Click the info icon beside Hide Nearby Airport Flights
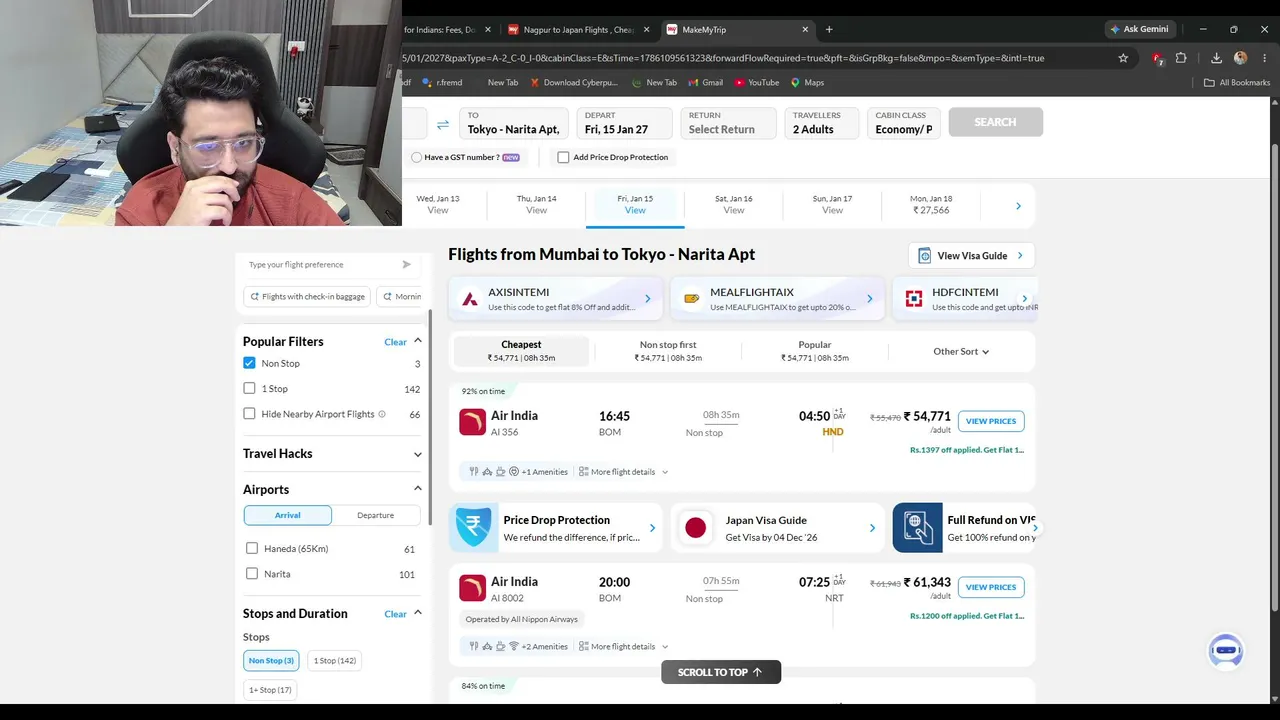The width and height of the screenshot is (1280, 720). click(x=382, y=414)
